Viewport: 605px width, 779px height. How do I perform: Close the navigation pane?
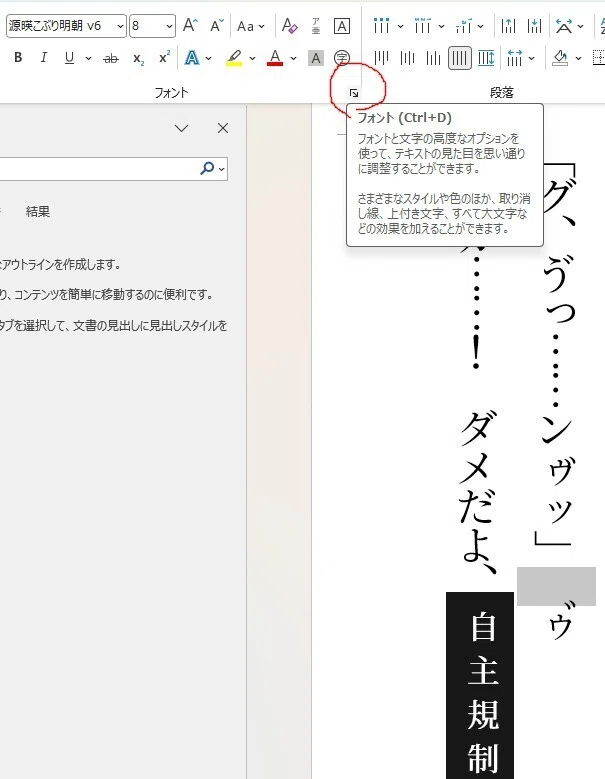click(x=223, y=128)
